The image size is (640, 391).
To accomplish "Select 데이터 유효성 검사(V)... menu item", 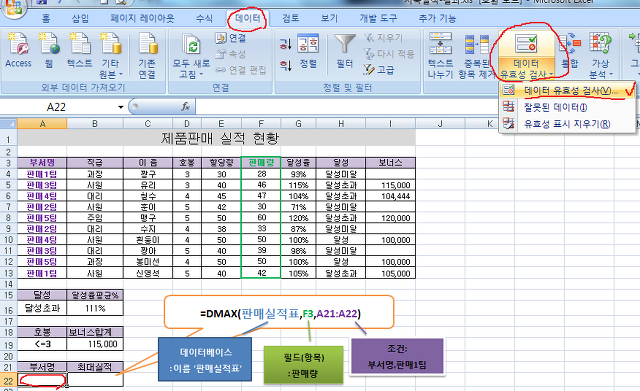I will (567, 91).
